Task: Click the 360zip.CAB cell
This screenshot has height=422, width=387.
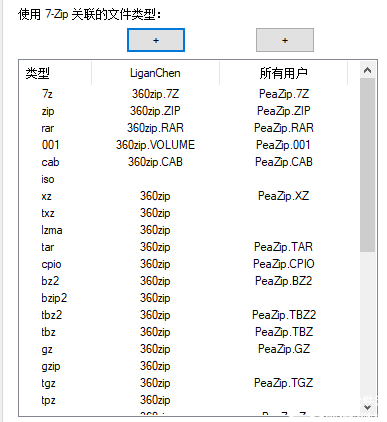Action: click(x=155, y=162)
